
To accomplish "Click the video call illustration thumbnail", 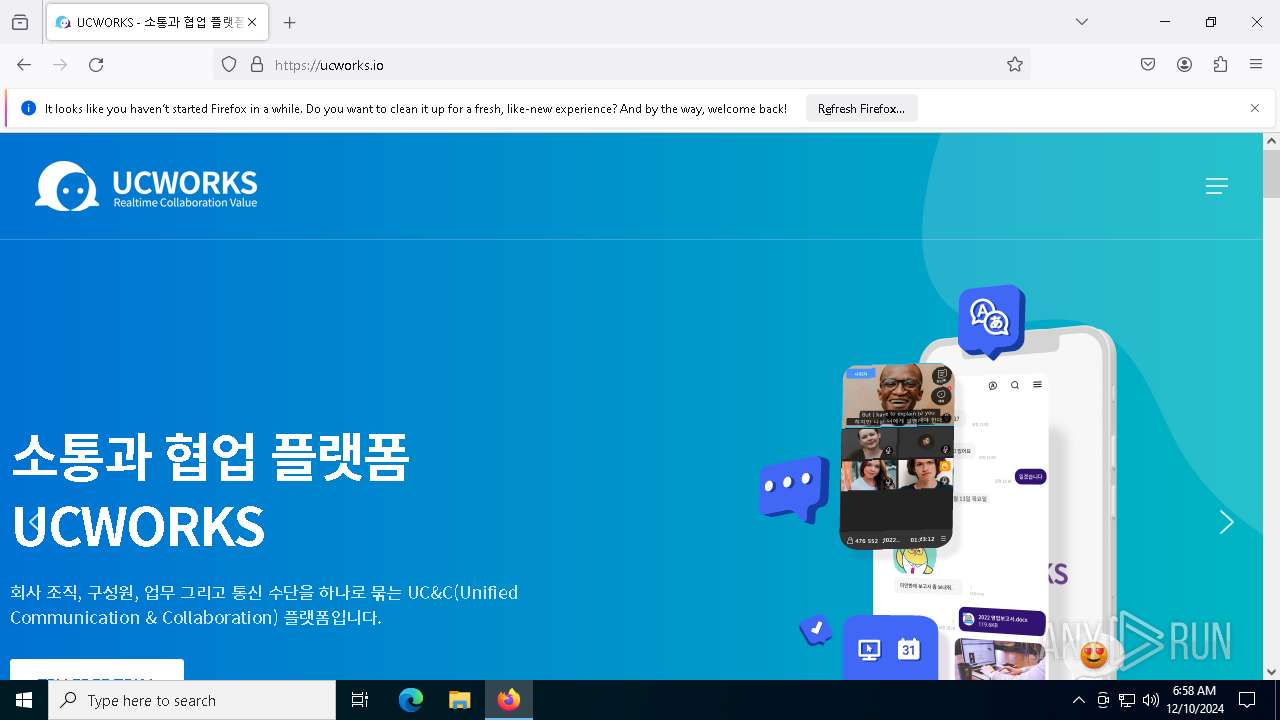I will 896,456.
